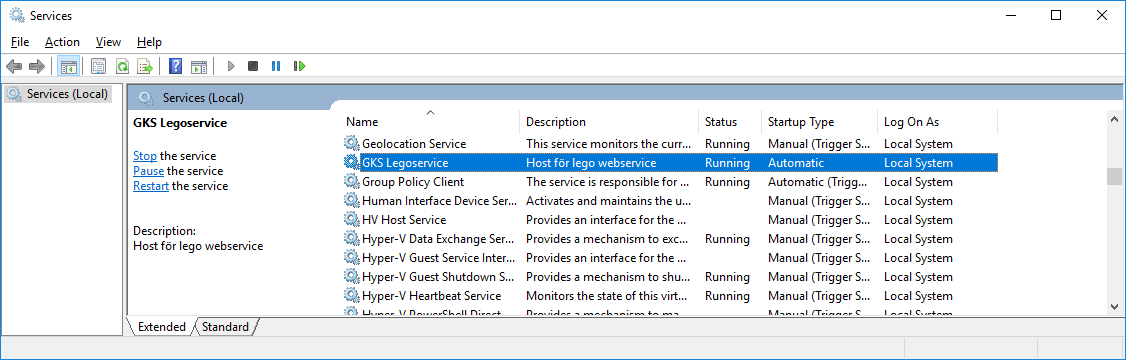Click the Back arrow toolbar icon

pos(14,66)
